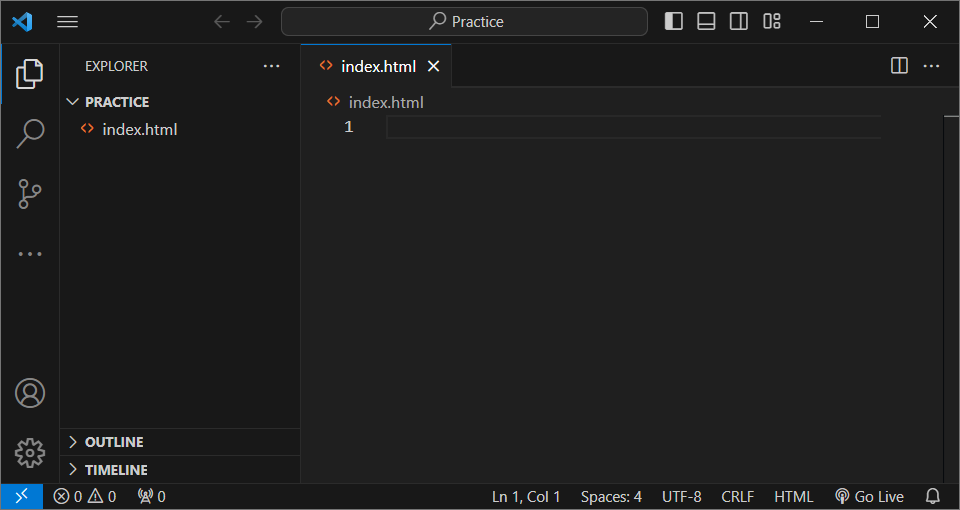Click the line number 1 gutter
Viewport: 960px width, 510px height.
[x=348, y=127]
